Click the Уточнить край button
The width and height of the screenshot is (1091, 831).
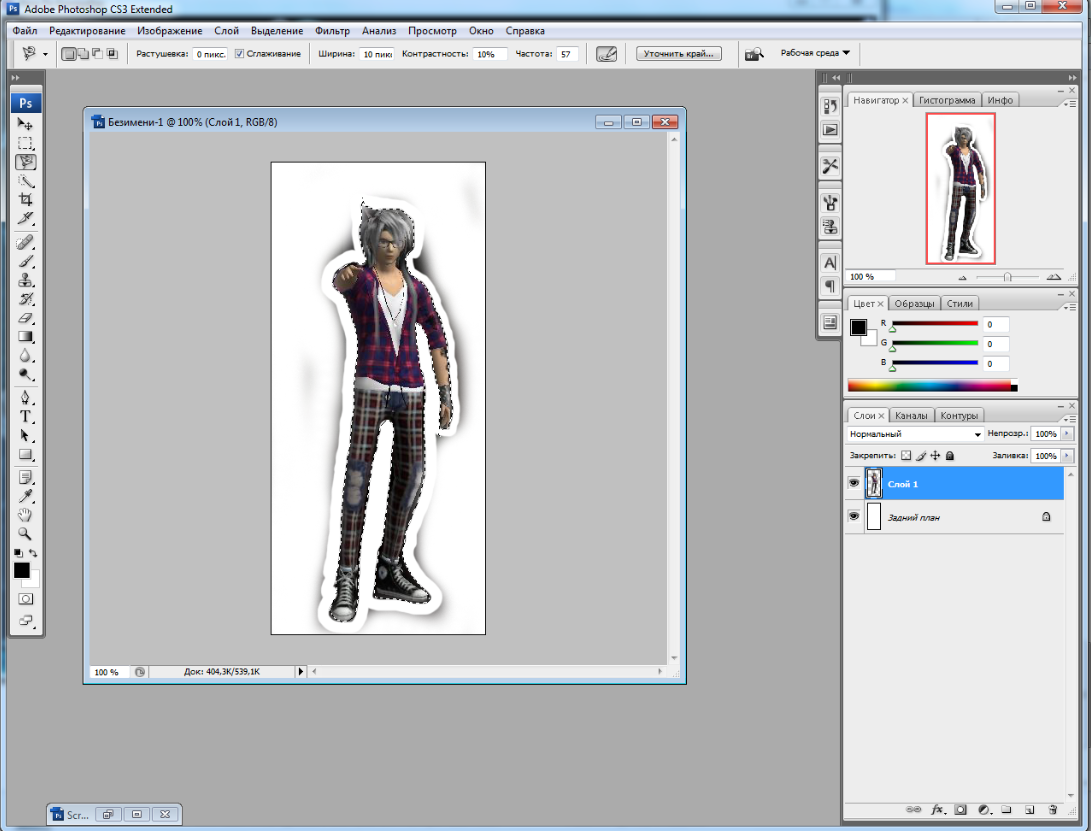[678, 54]
